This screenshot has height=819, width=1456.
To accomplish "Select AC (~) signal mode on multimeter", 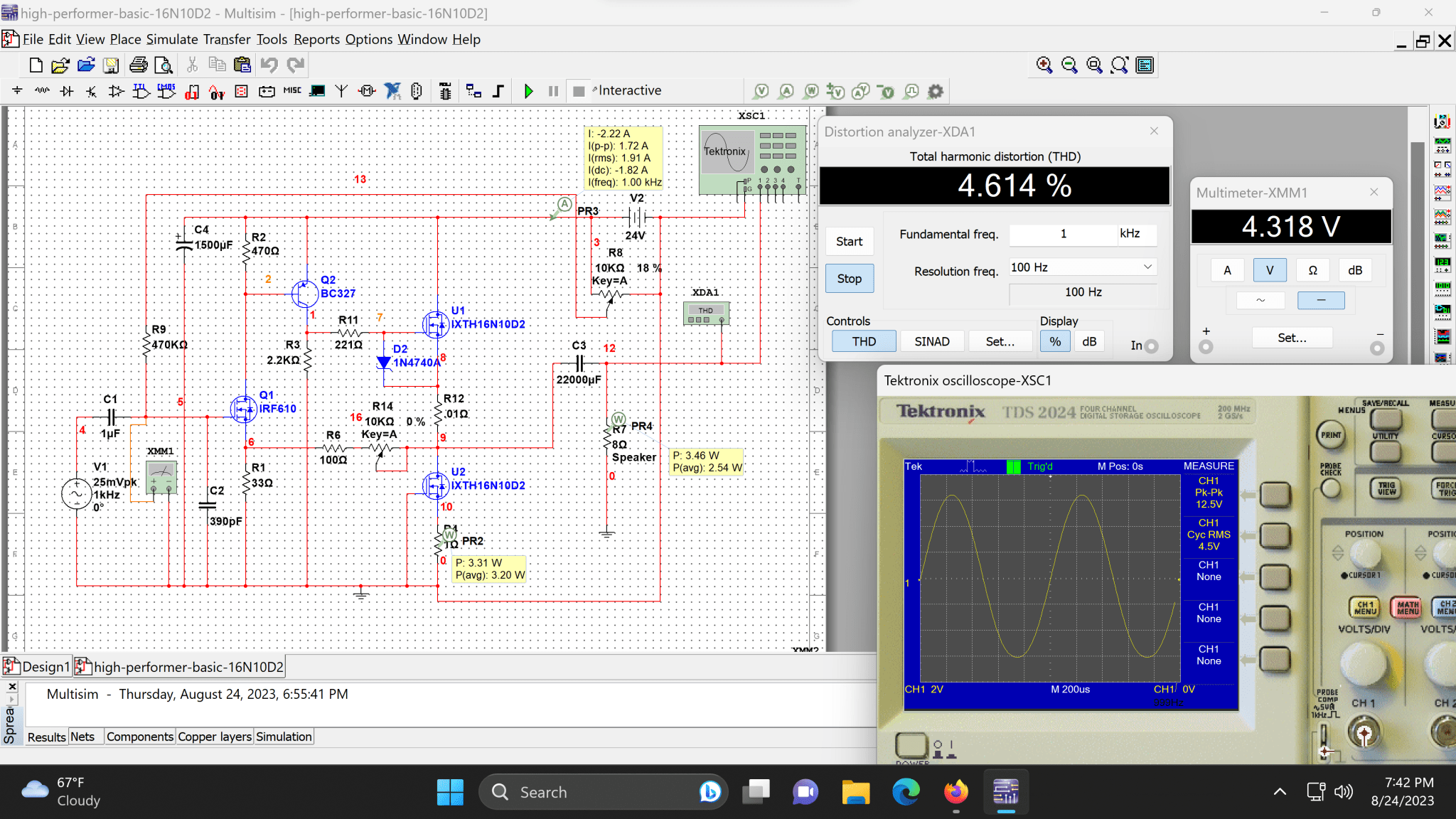I will [x=1260, y=300].
